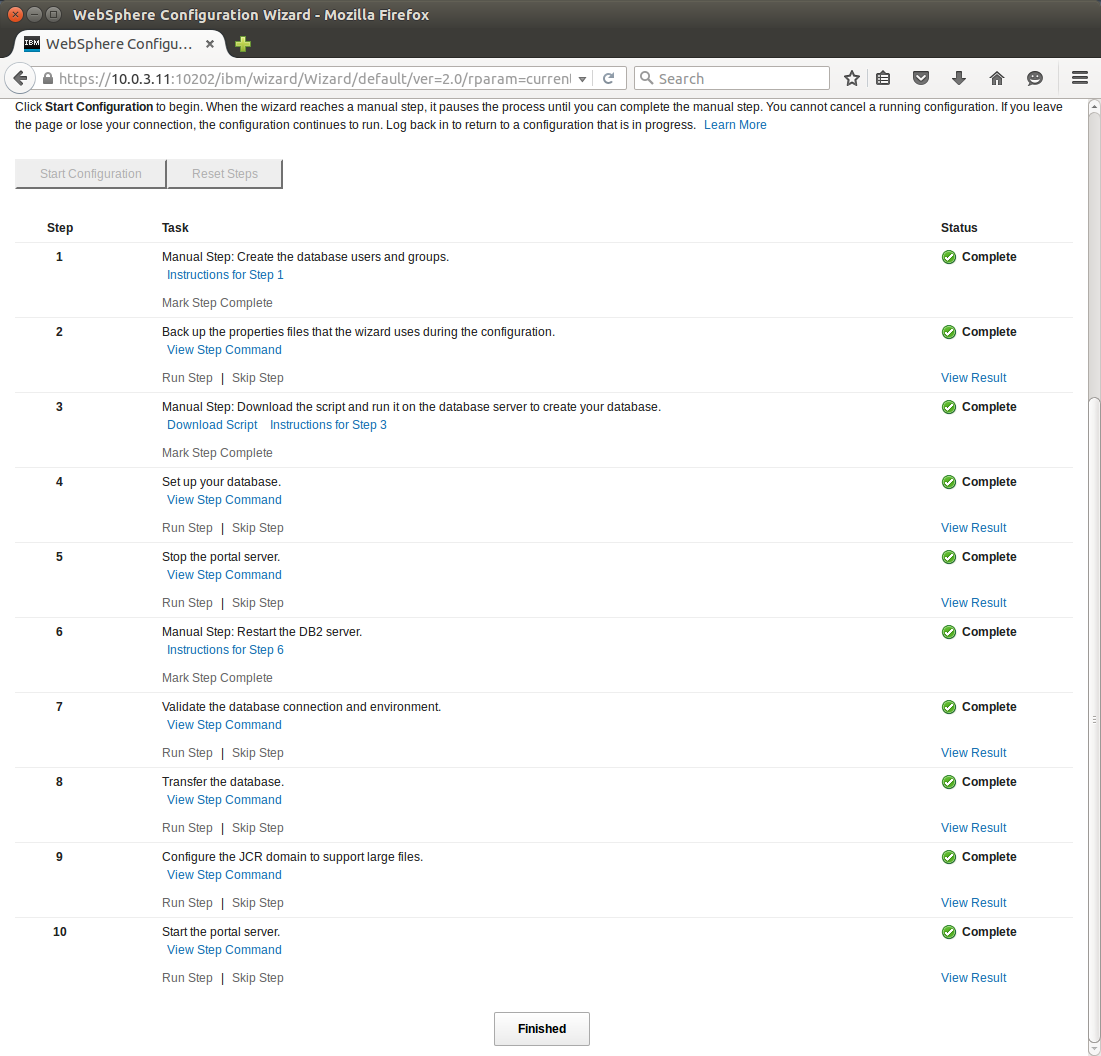Click Mark Step Complete for Restart DB2 step
Screen dimensions: 1101x1056
click(x=217, y=679)
